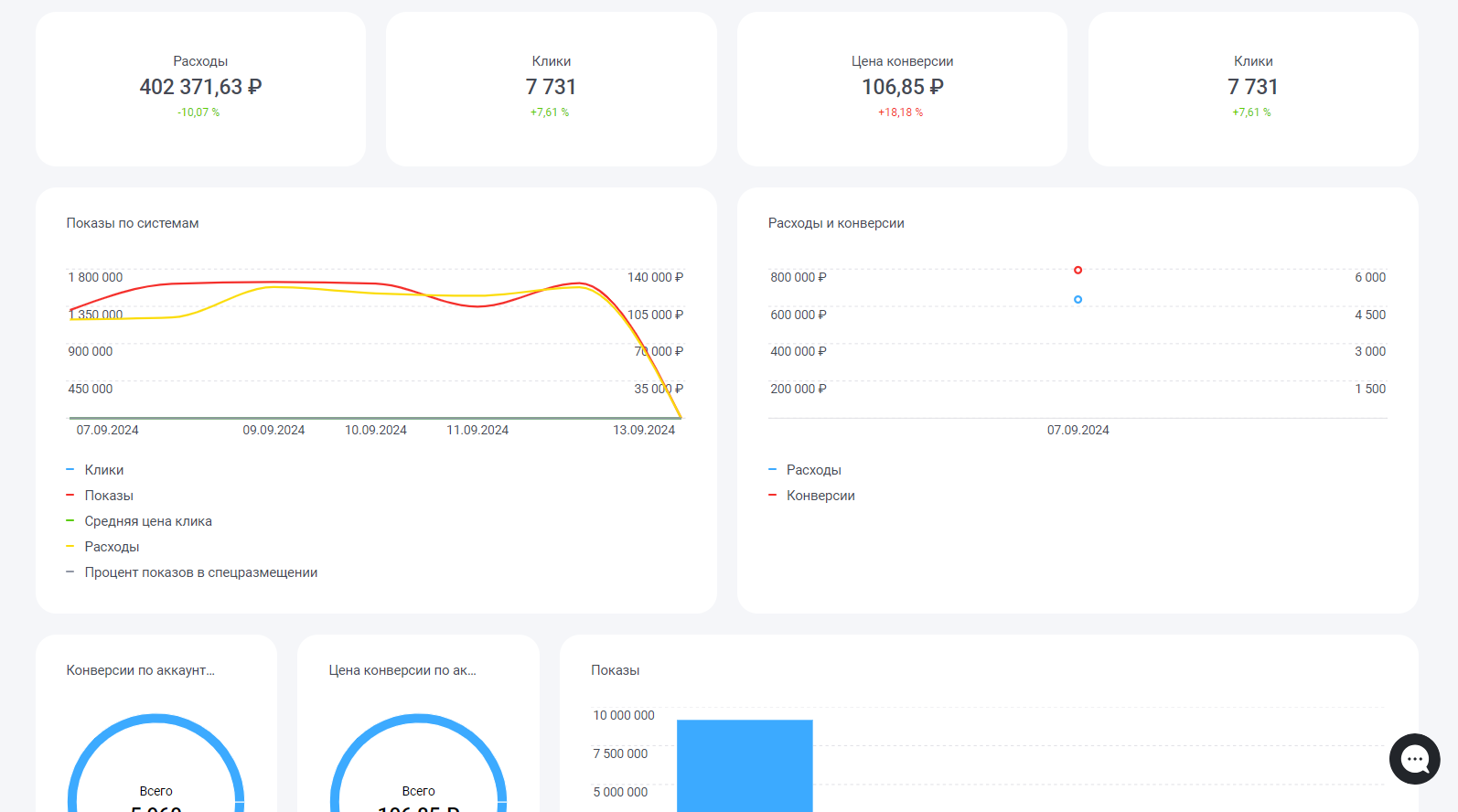This screenshot has height=812, width=1458.
Task: Click the blue donut ring in Конверсии по аккаунт… card
Action: coord(156,719)
